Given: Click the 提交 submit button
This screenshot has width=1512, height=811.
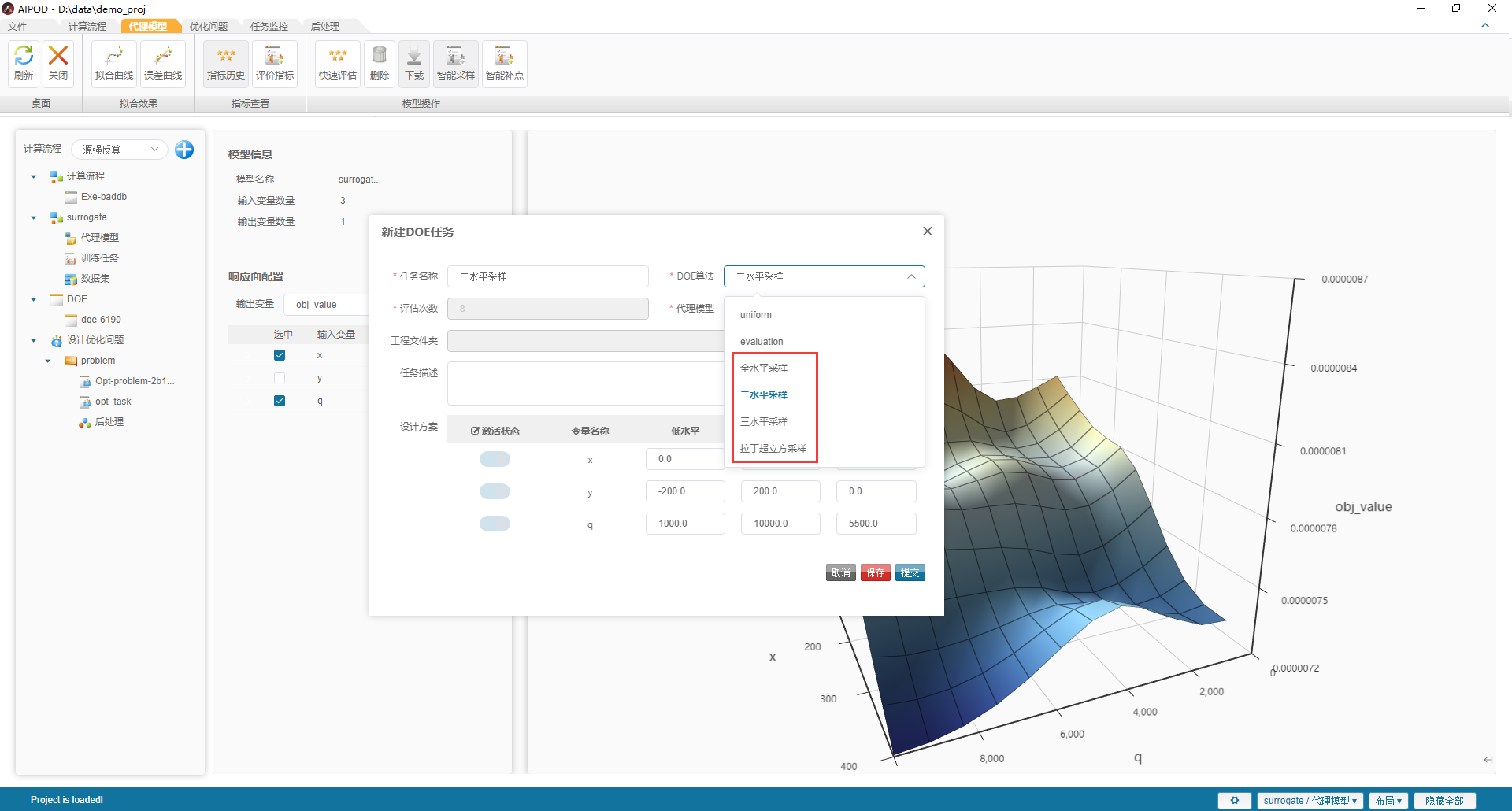Looking at the screenshot, I should click(x=910, y=572).
